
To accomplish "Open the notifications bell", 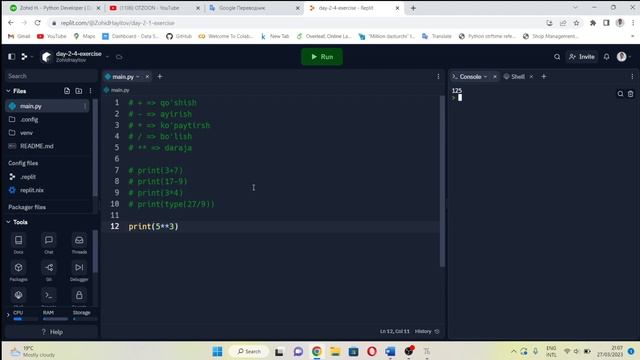I will [607, 57].
